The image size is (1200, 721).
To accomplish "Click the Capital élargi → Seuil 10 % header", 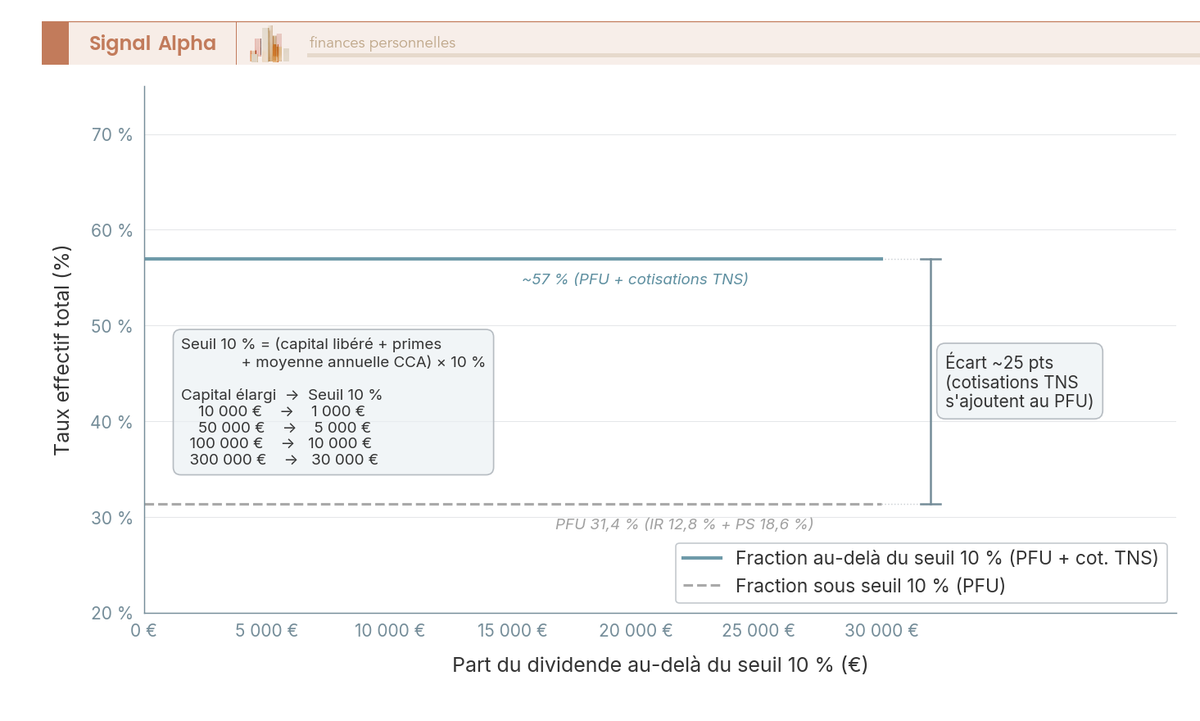I will pos(281,395).
